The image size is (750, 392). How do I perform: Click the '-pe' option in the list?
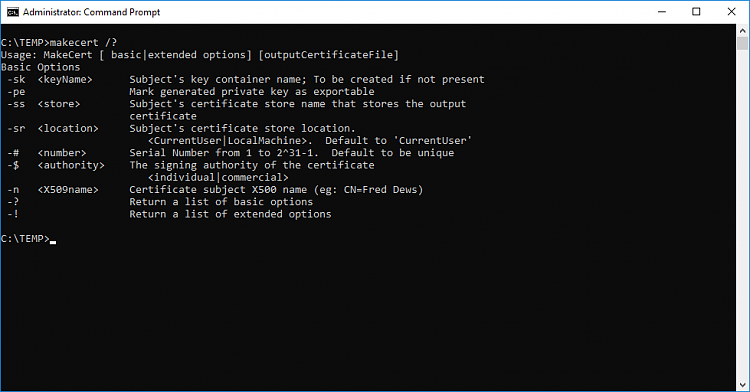(x=16, y=92)
